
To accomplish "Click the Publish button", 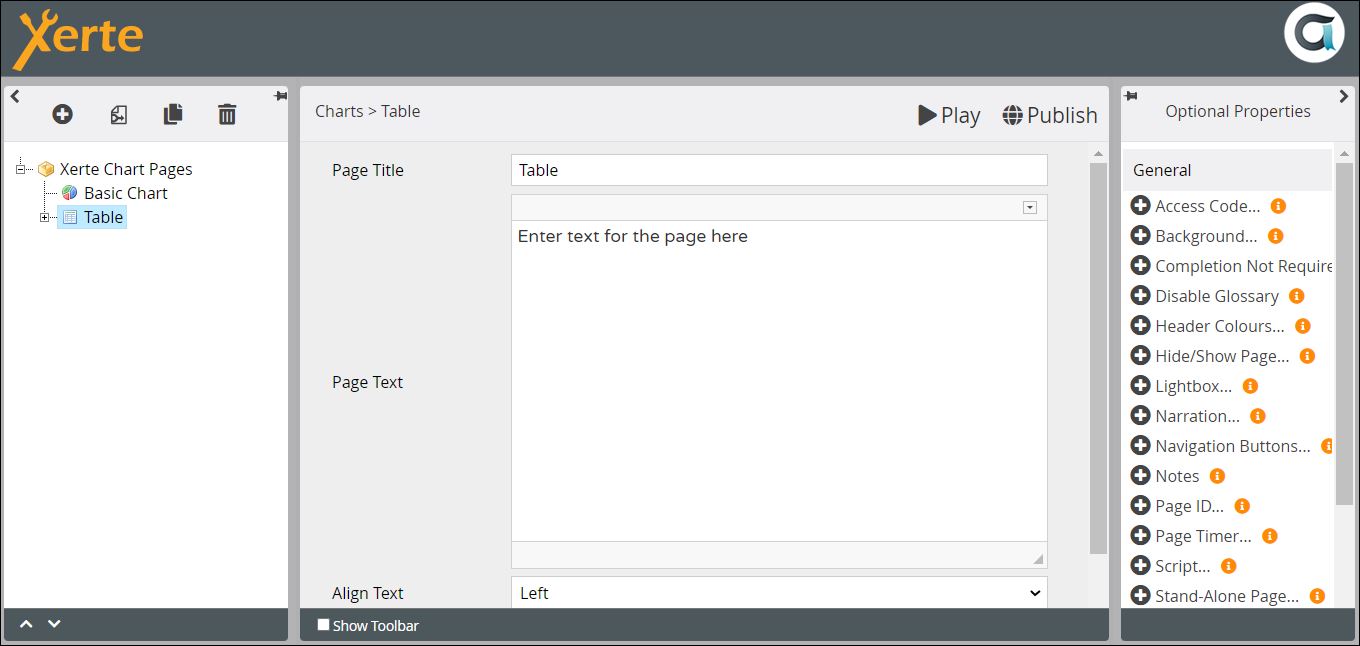I will [x=1050, y=115].
